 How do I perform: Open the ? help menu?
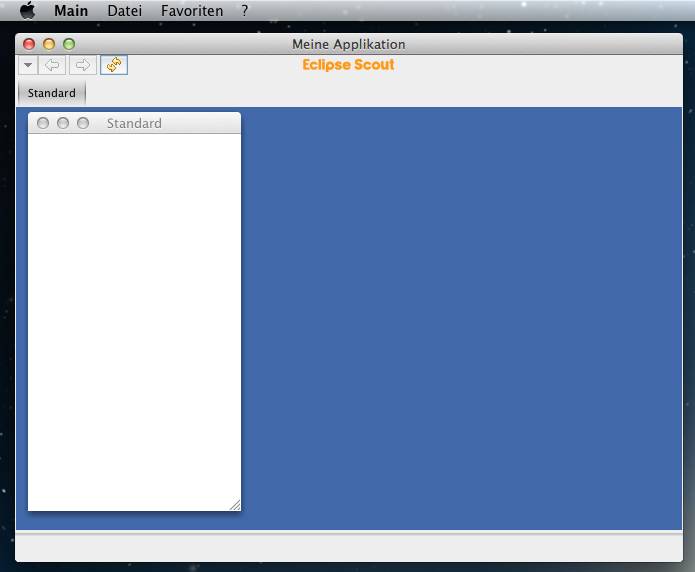(x=245, y=11)
